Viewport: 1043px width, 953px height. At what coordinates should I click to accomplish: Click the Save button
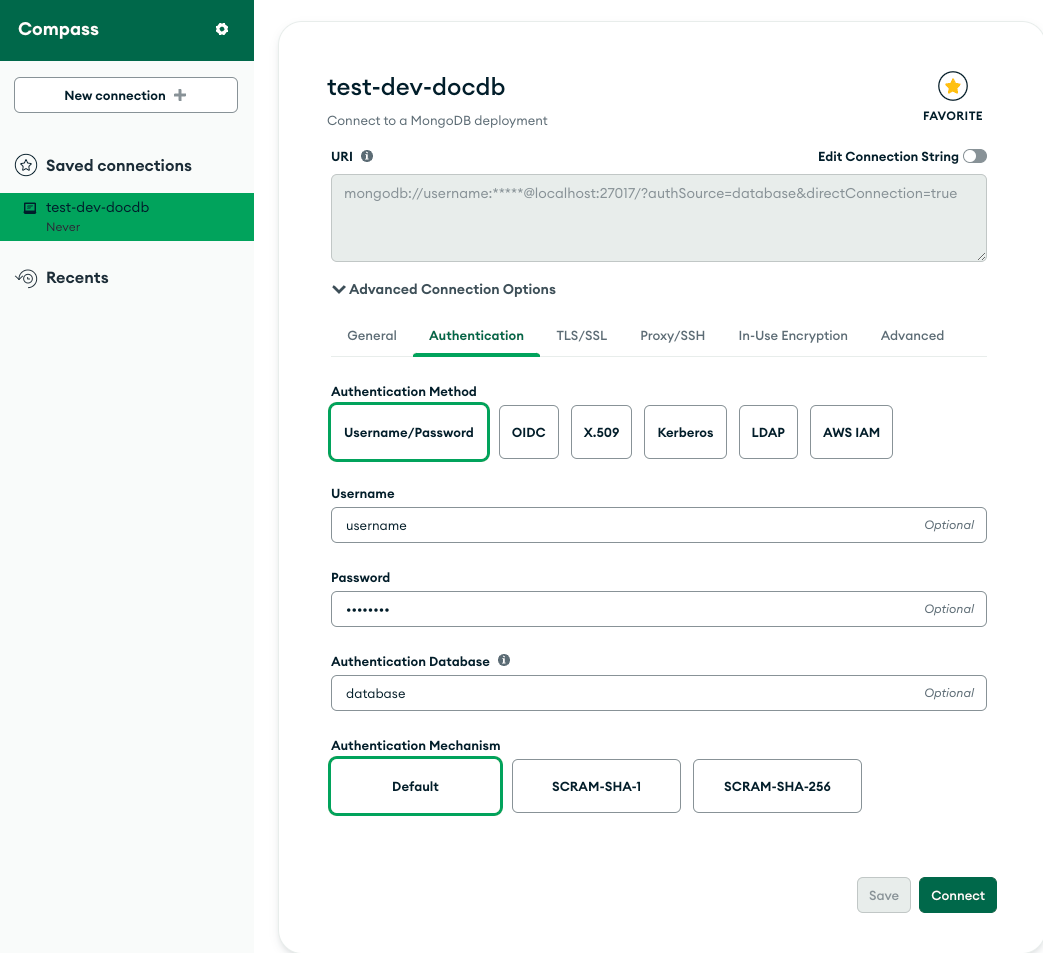coord(883,895)
